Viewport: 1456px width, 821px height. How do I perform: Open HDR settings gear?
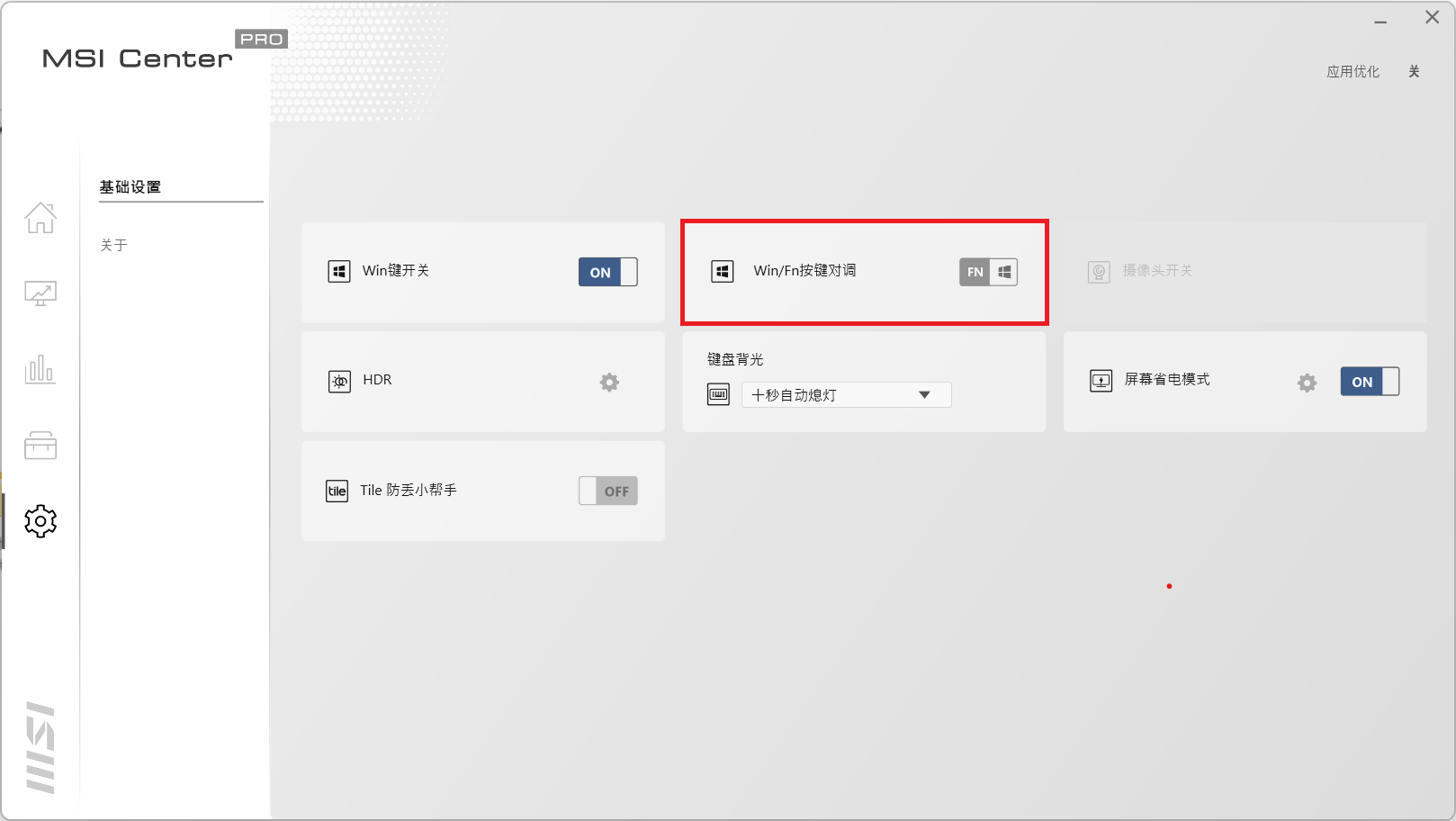coord(609,383)
